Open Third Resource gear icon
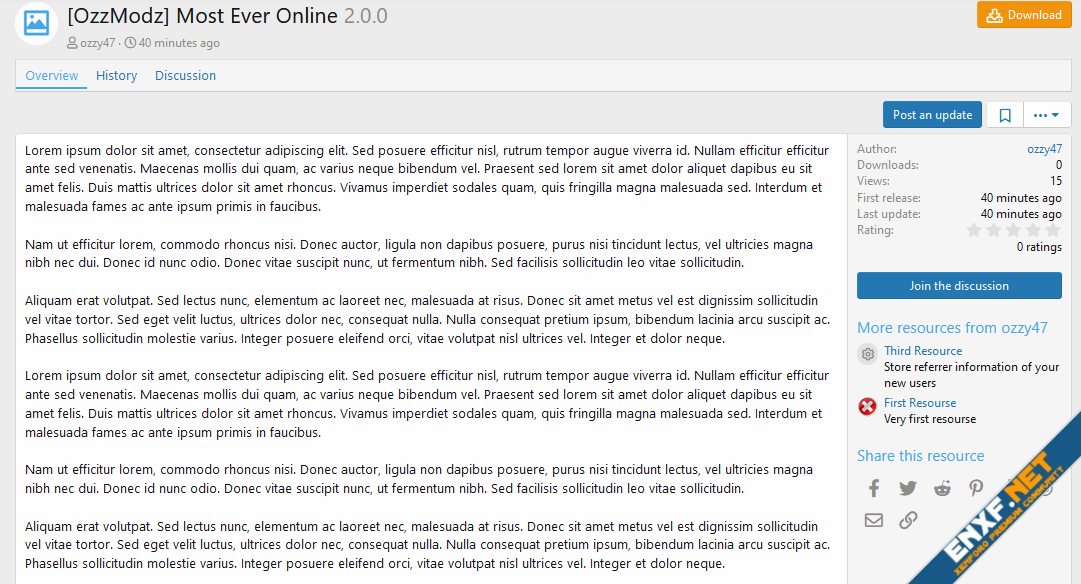Image resolution: width=1081 pixels, height=584 pixels. (867, 354)
